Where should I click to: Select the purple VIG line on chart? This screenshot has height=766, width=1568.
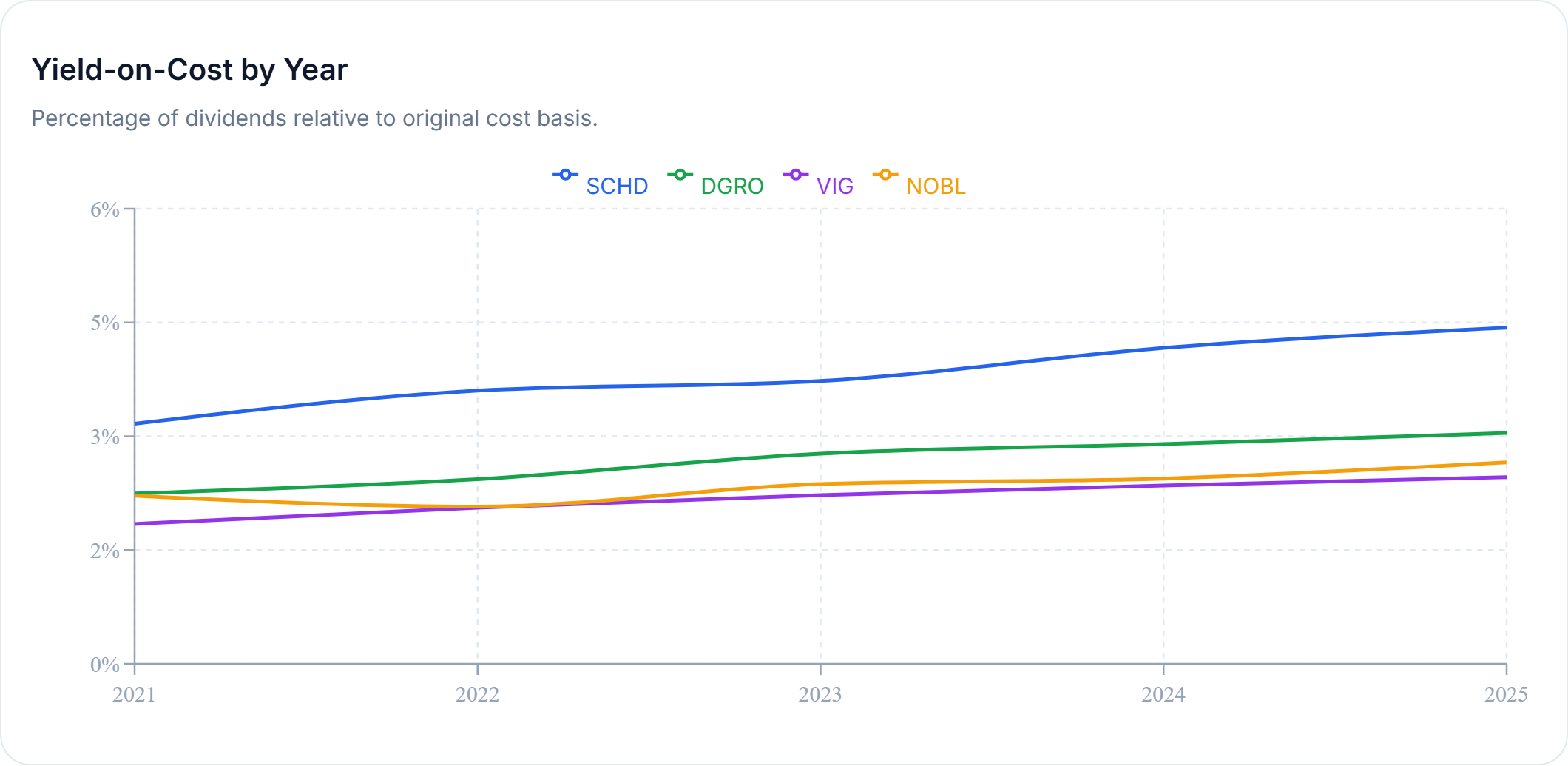tap(991, 489)
